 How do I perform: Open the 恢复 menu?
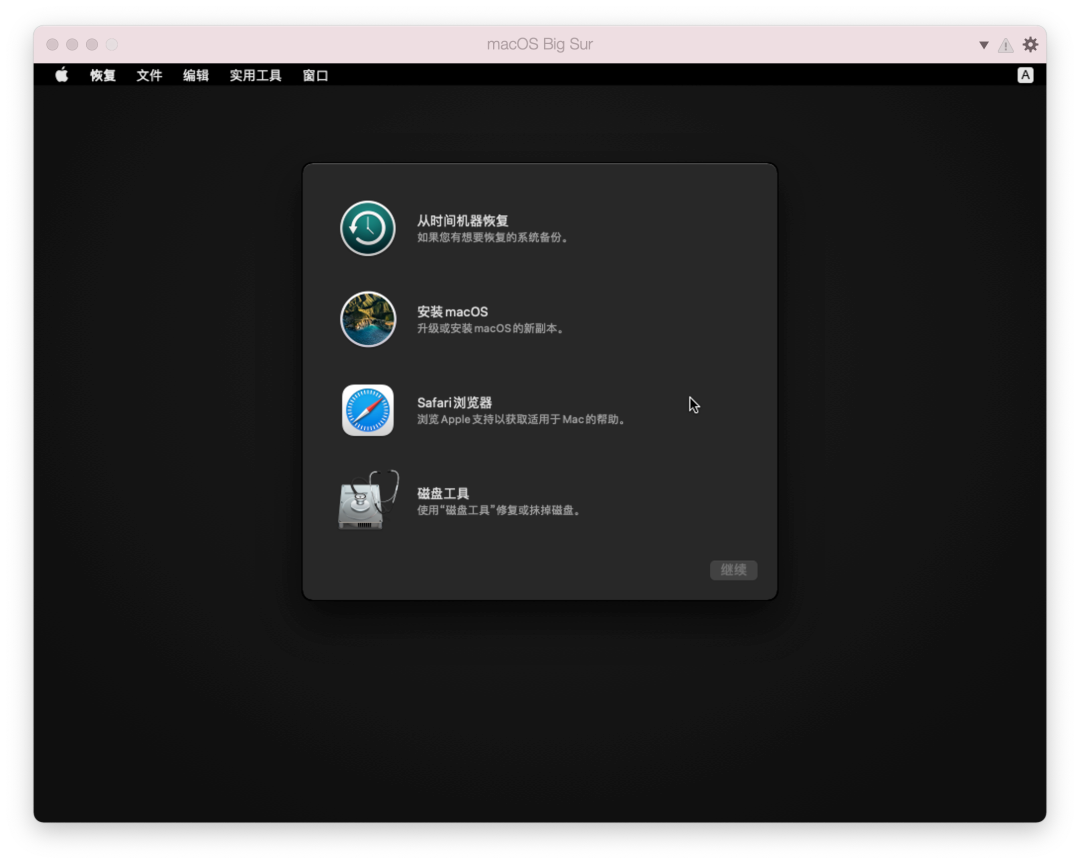[101, 75]
